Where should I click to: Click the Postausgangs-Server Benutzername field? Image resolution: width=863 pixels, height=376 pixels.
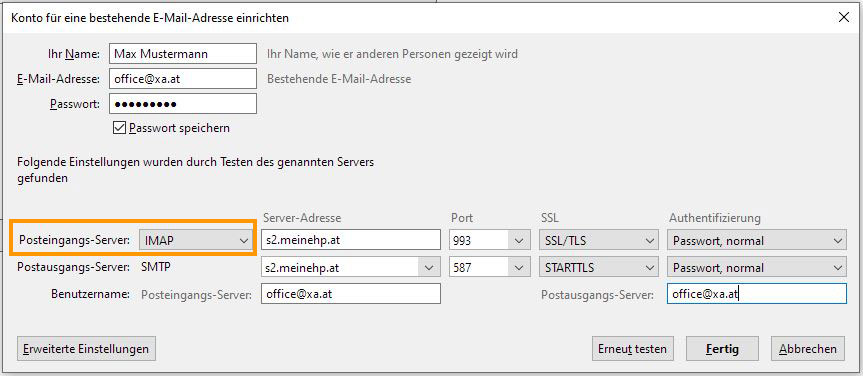[756, 294]
